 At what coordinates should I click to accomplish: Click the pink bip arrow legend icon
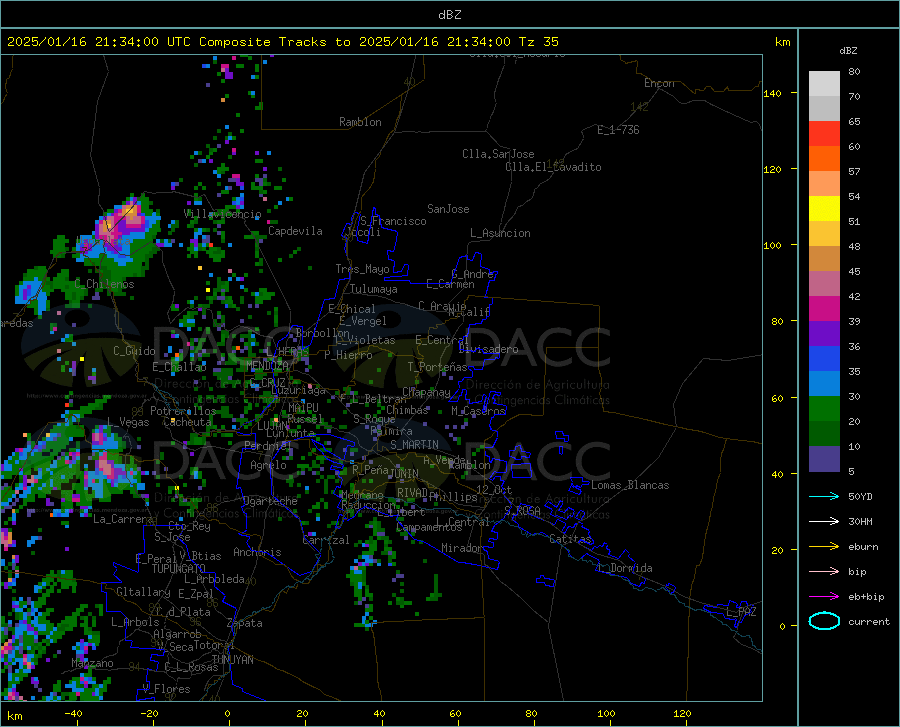824,572
